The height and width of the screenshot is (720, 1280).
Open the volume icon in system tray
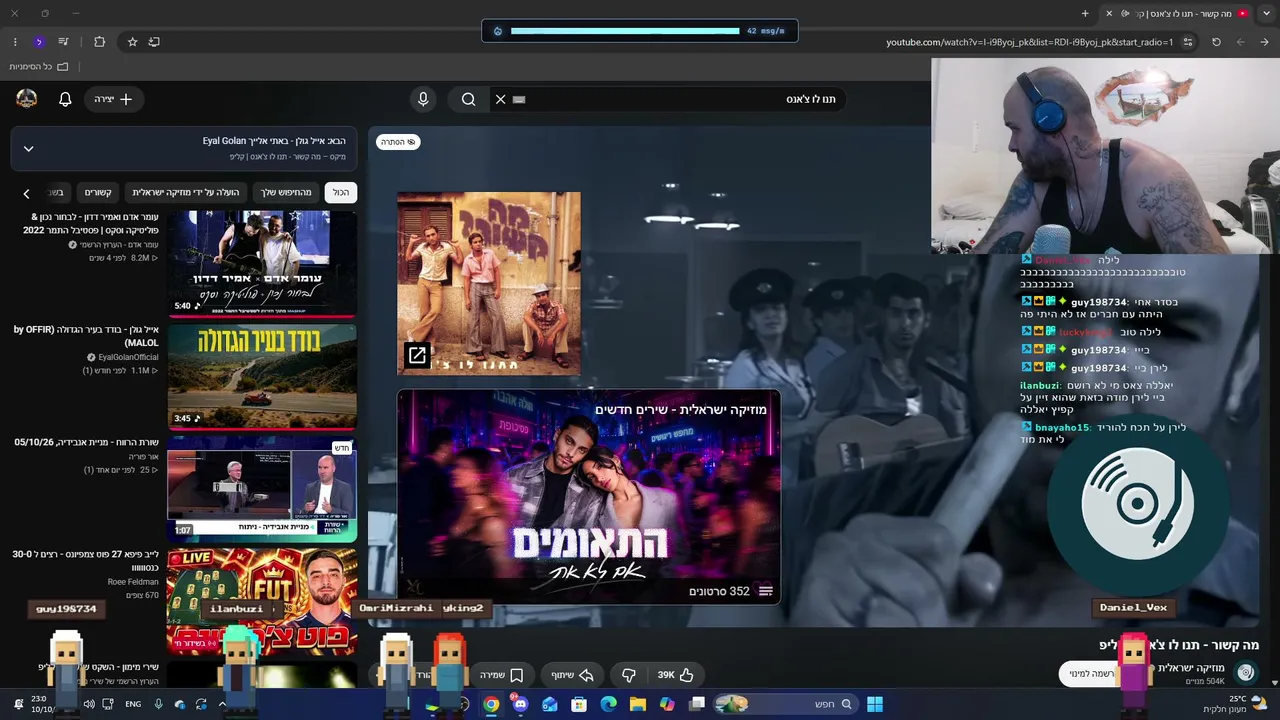(x=89, y=704)
